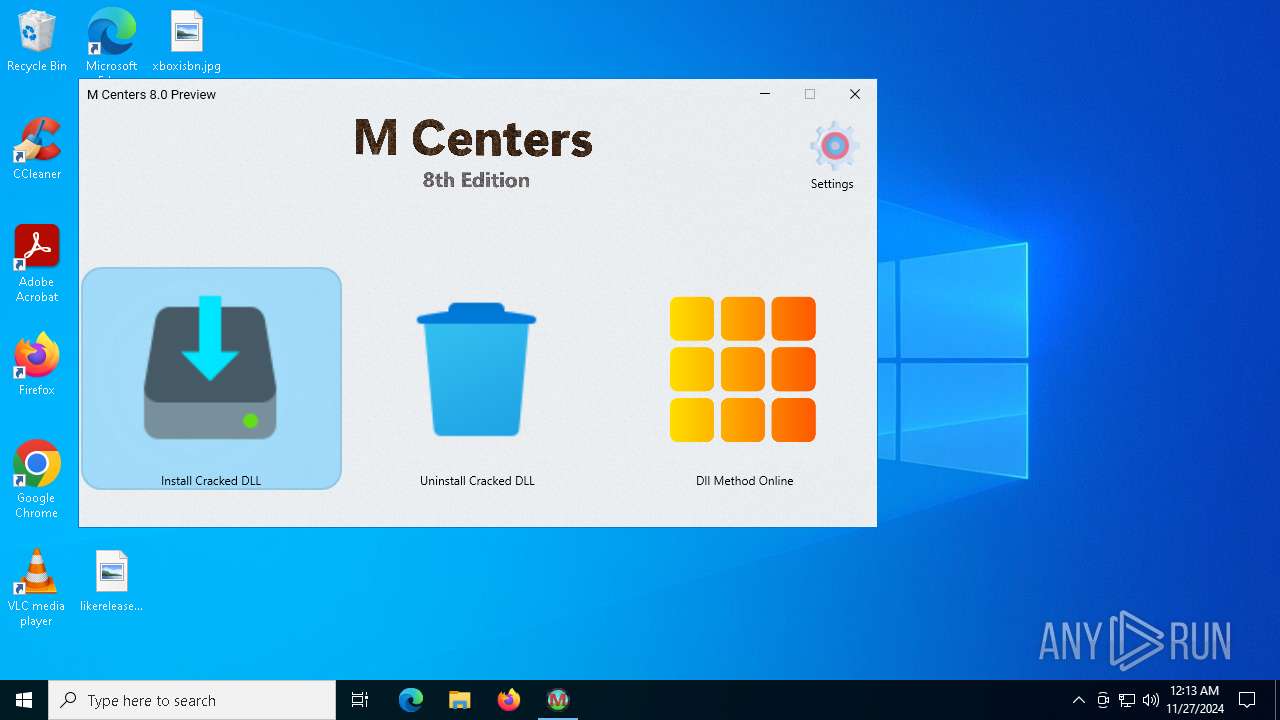1280x720 pixels.
Task: Click the Dll Method Online label
Action: [x=744, y=481]
